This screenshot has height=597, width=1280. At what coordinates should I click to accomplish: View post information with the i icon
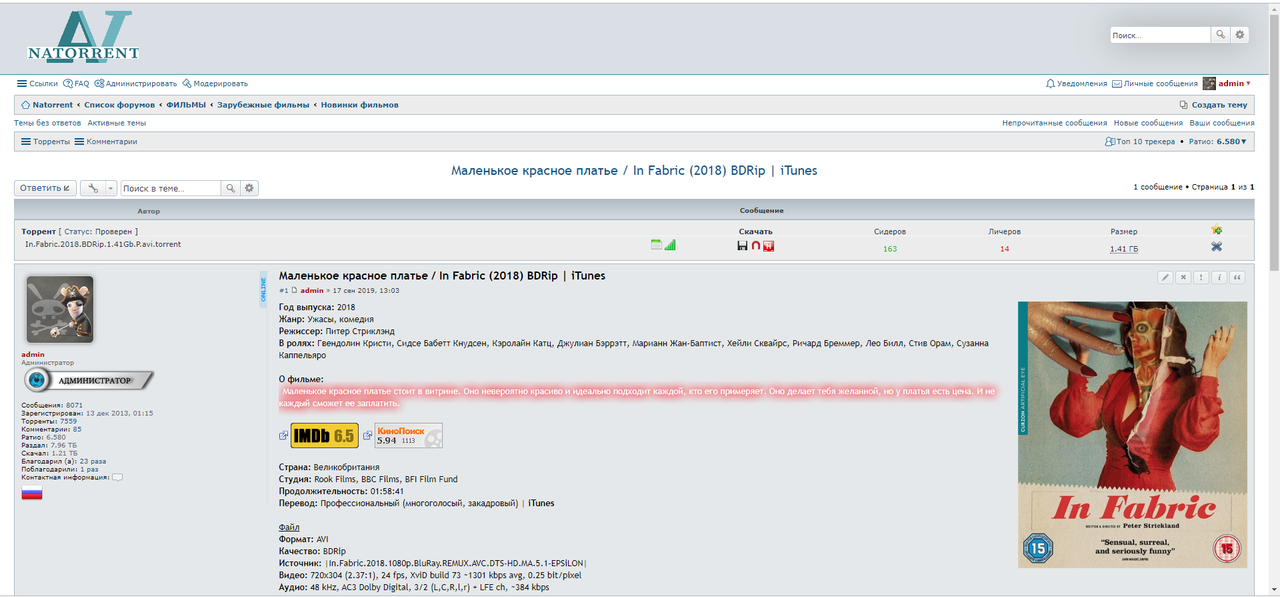(1219, 277)
